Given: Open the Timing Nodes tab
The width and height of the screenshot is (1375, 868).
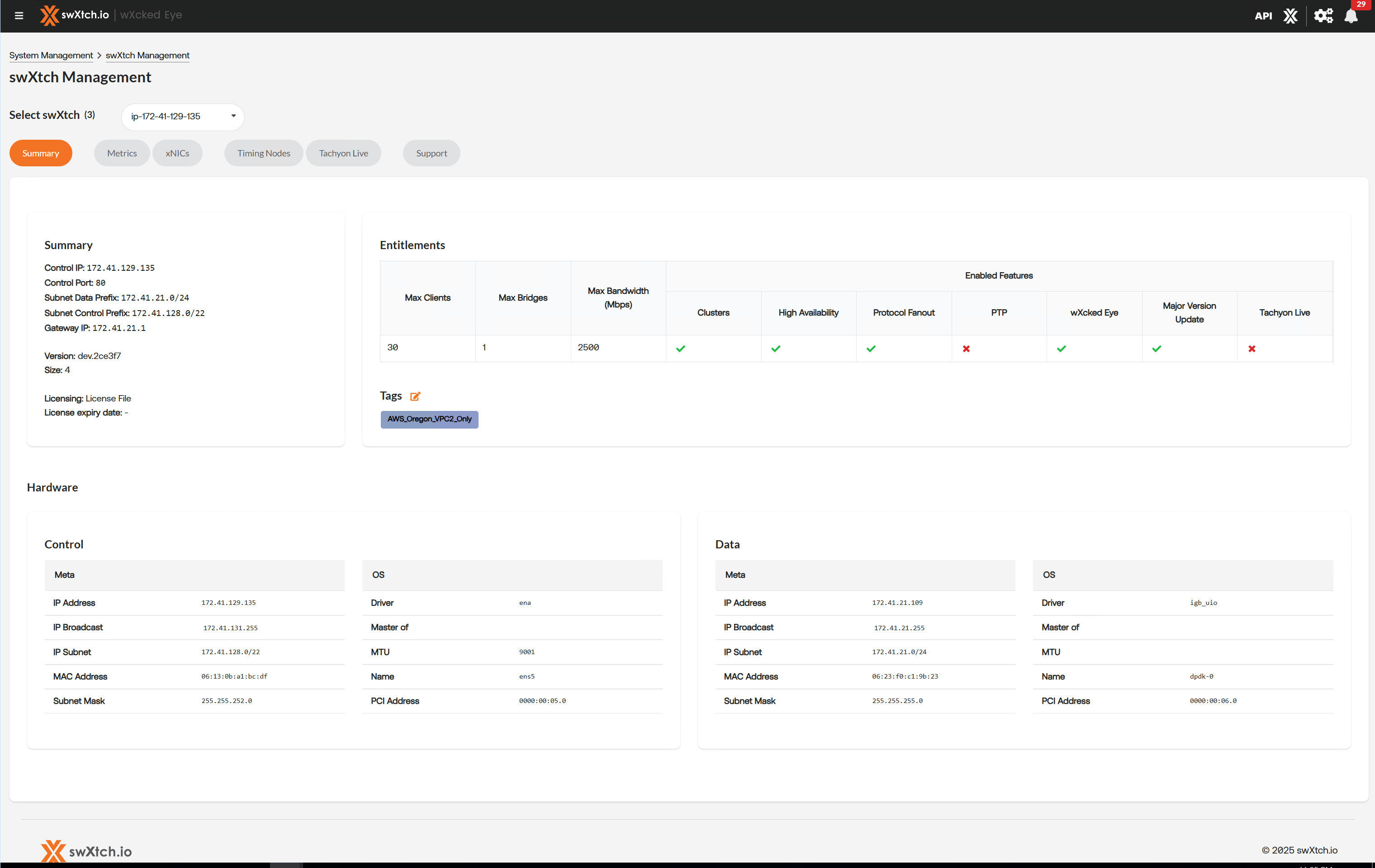Looking at the screenshot, I should point(263,153).
